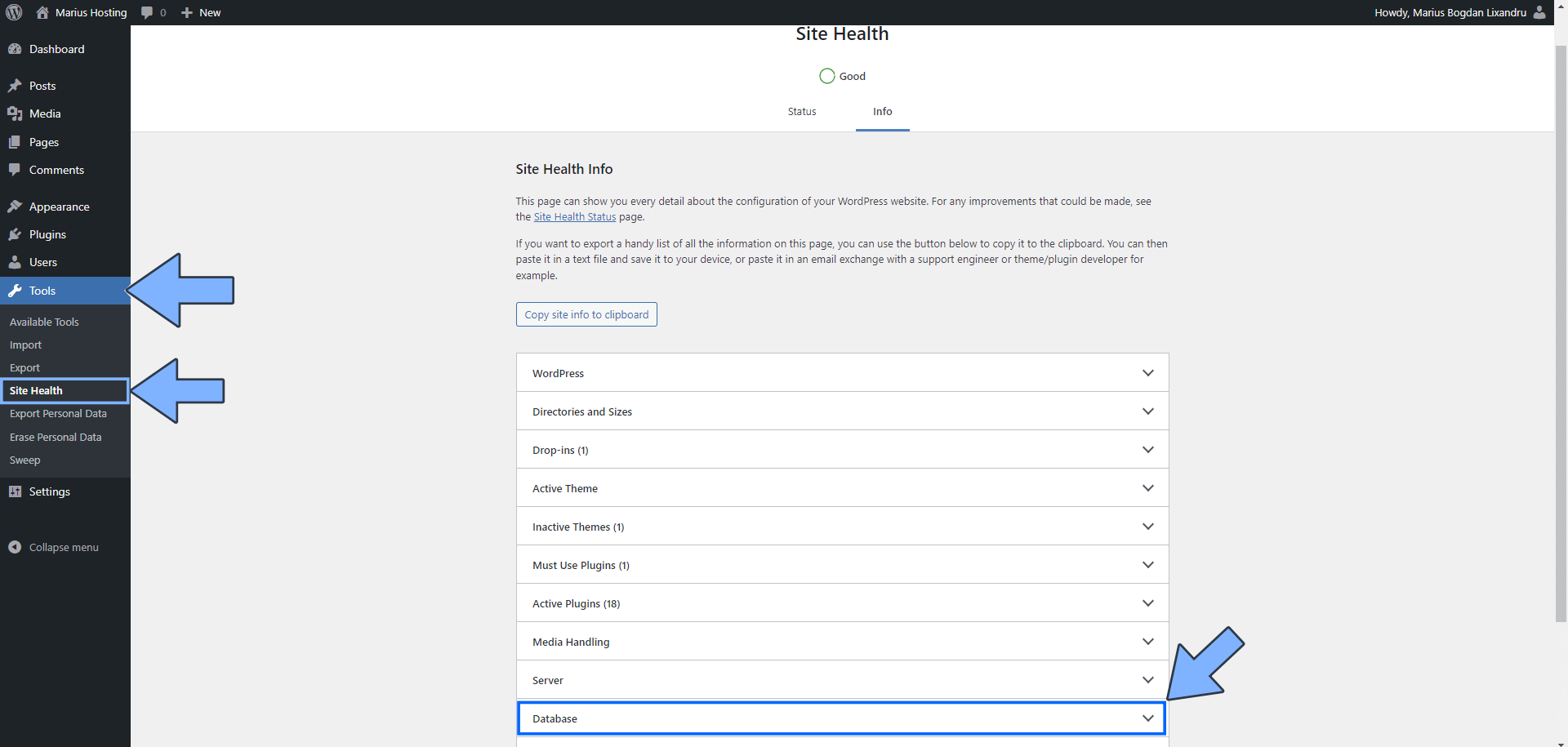Image resolution: width=1568 pixels, height=747 pixels.
Task: Open Settings via its gear icon
Action: click(x=16, y=491)
